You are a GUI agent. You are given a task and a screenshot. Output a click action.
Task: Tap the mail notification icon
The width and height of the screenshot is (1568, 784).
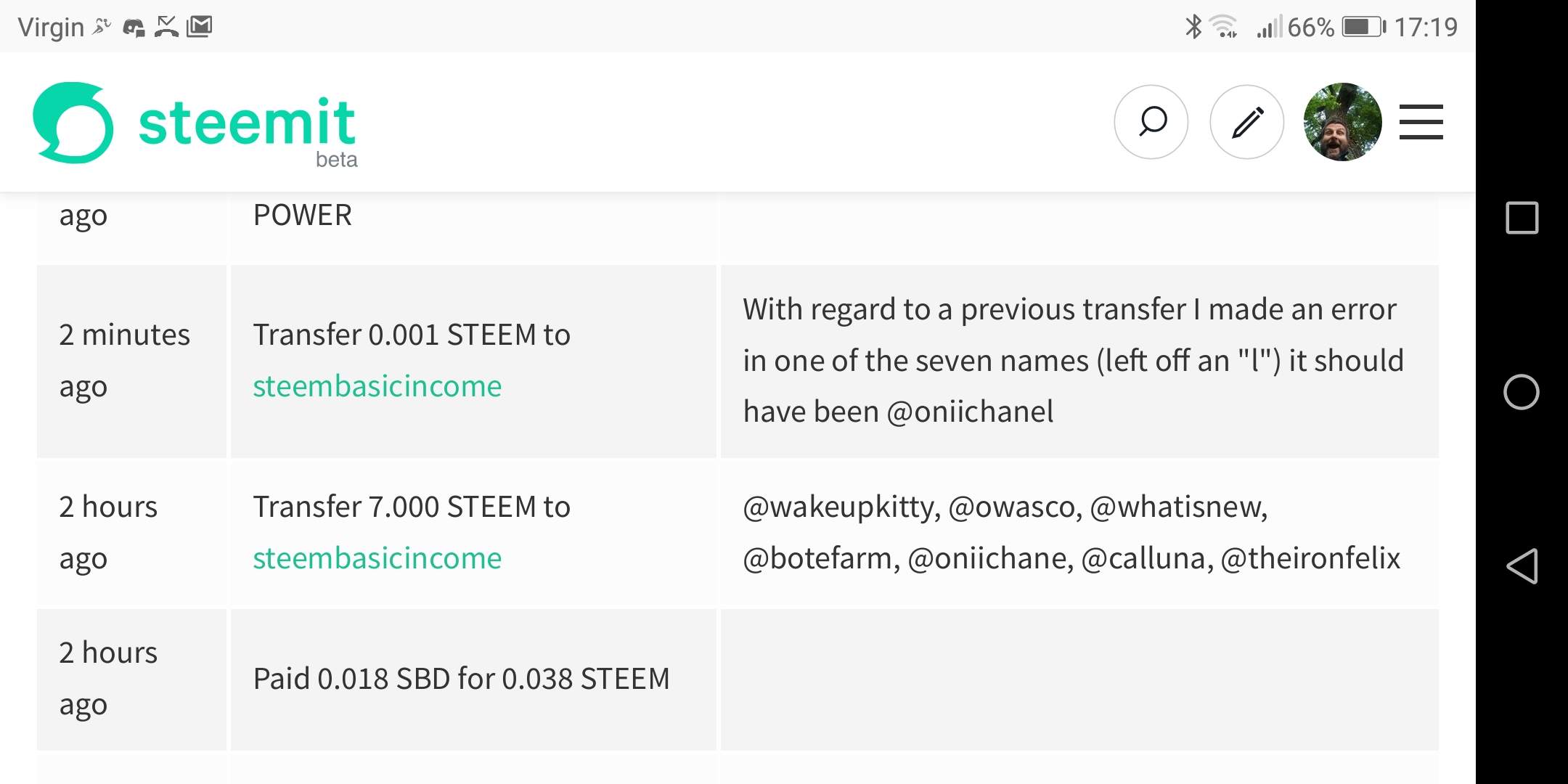(200, 27)
